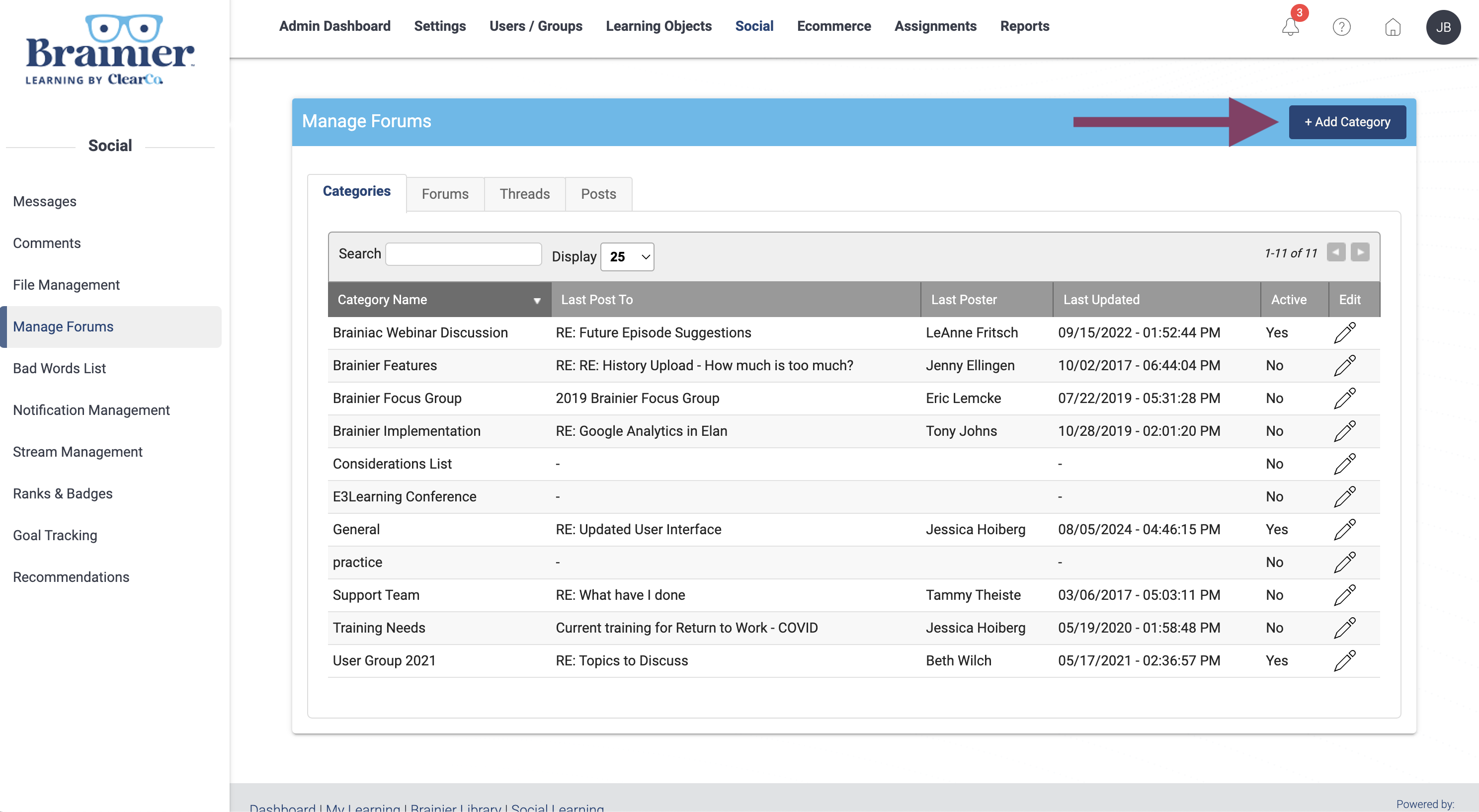Image resolution: width=1479 pixels, height=812 pixels.
Task: Edit the E3Learning Conference category
Action: pos(1344,496)
